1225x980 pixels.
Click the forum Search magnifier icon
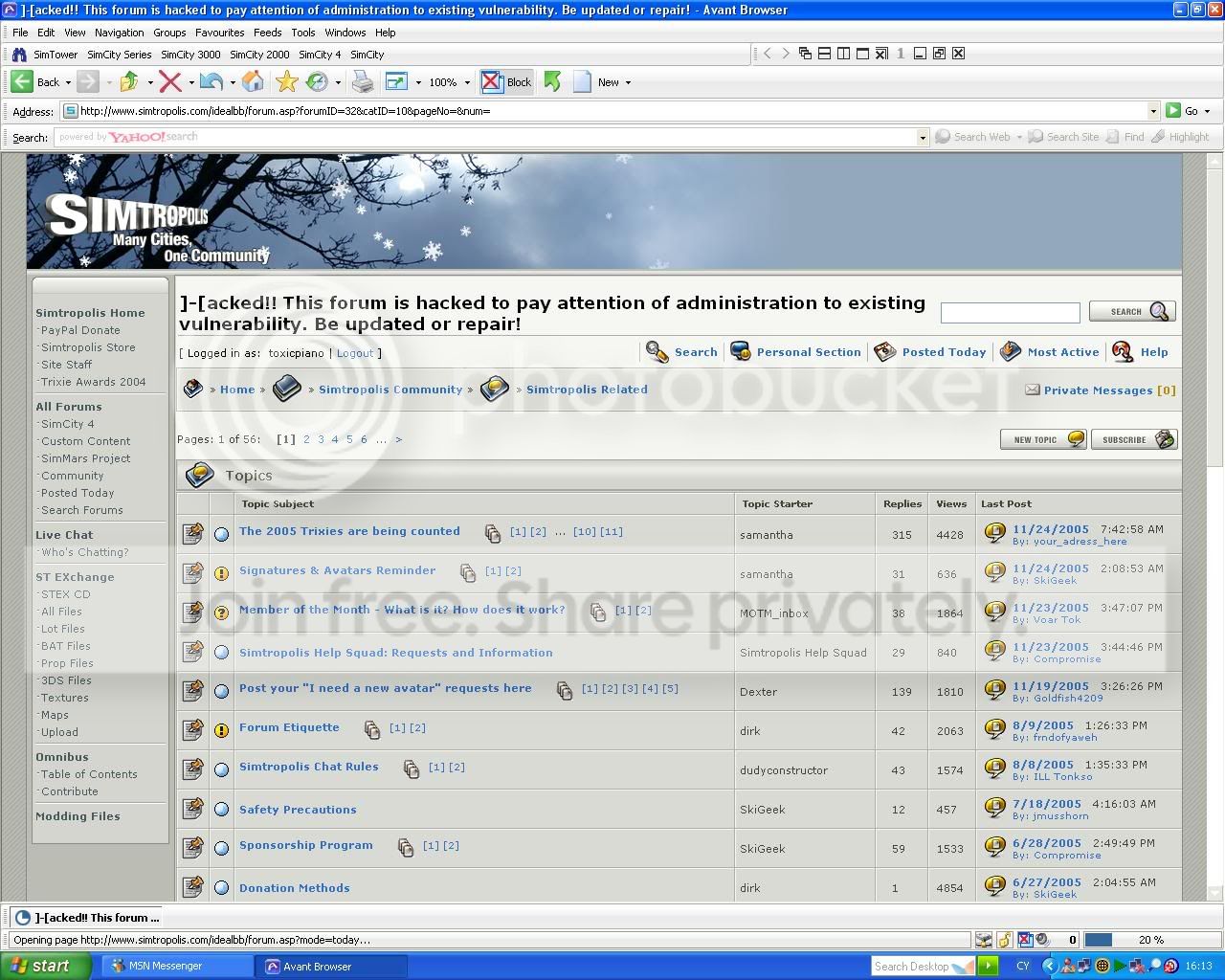click(657, 352)
